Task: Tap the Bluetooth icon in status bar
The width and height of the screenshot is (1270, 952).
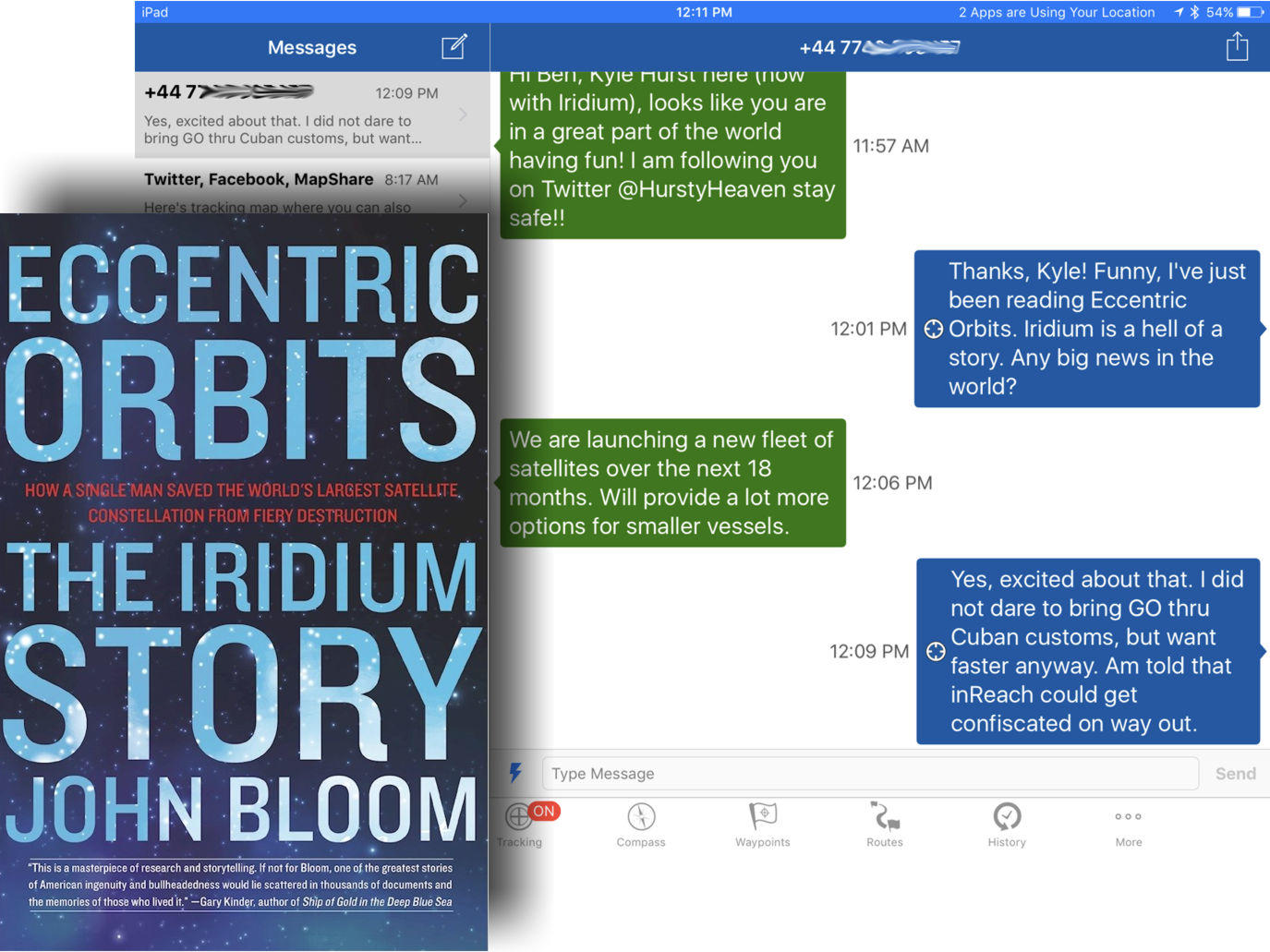Action: 1194,12
